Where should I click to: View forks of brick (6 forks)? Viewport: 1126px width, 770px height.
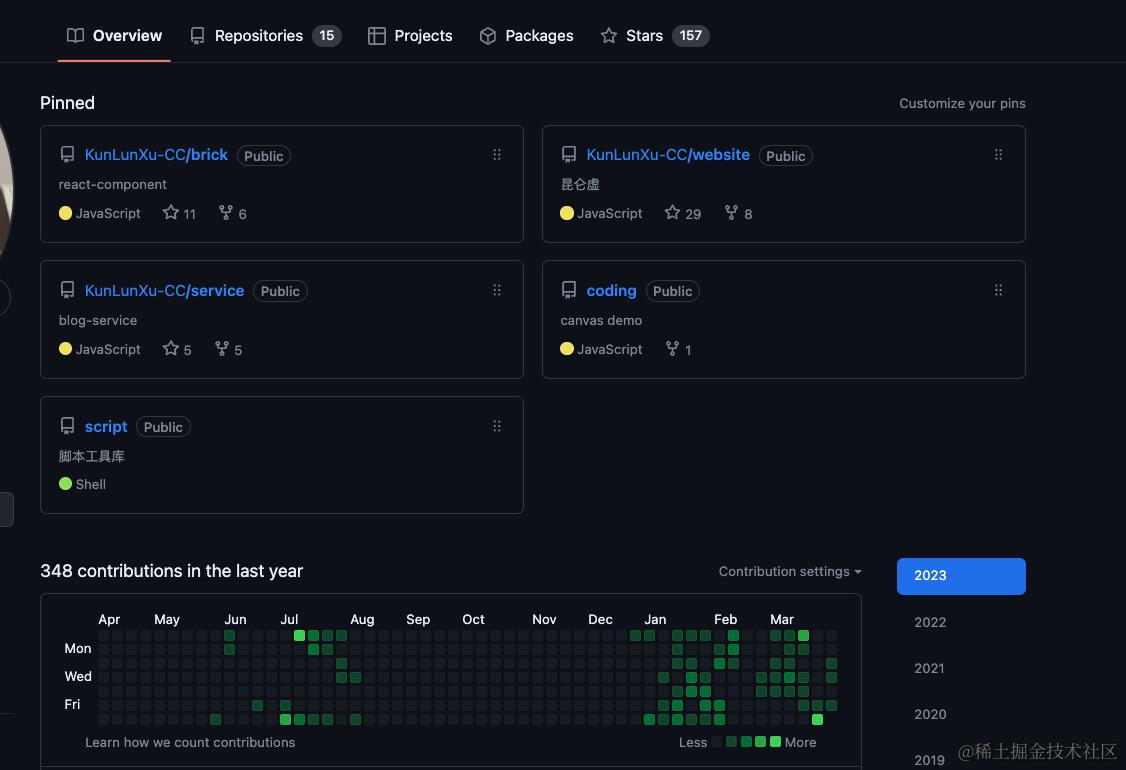[233, 213]
